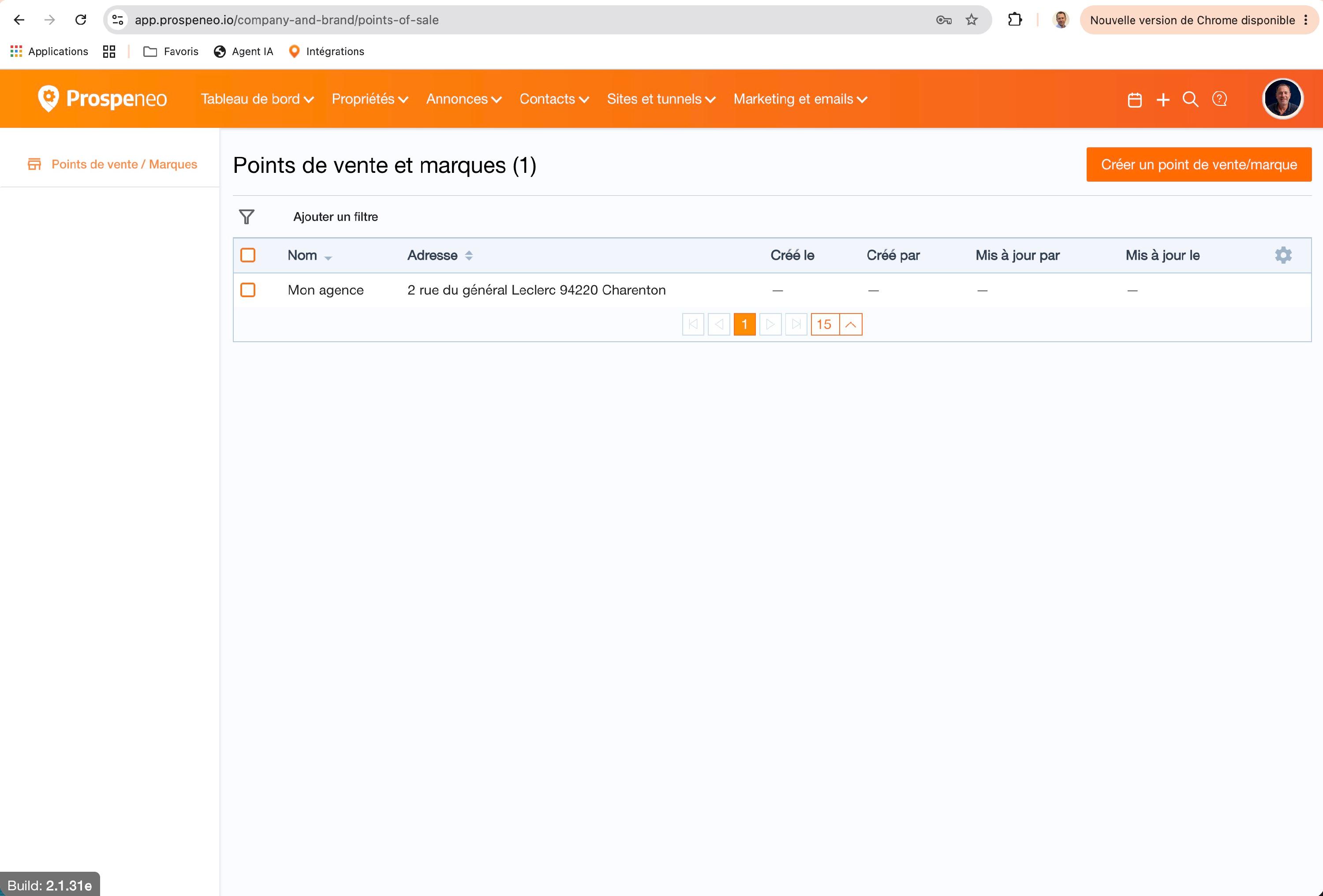1323x896 pixels.
Task: Open the password key icon
Action: [x=944, y=20]
